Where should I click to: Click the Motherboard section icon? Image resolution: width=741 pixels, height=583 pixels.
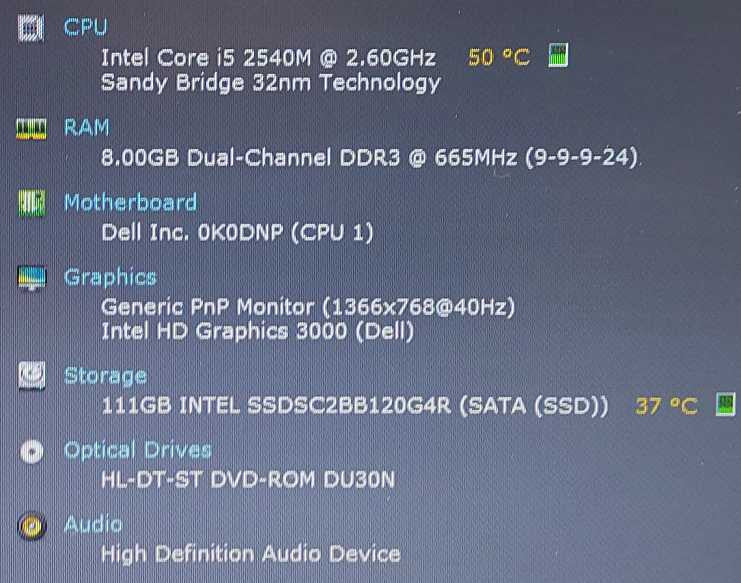tap(32, 203)
